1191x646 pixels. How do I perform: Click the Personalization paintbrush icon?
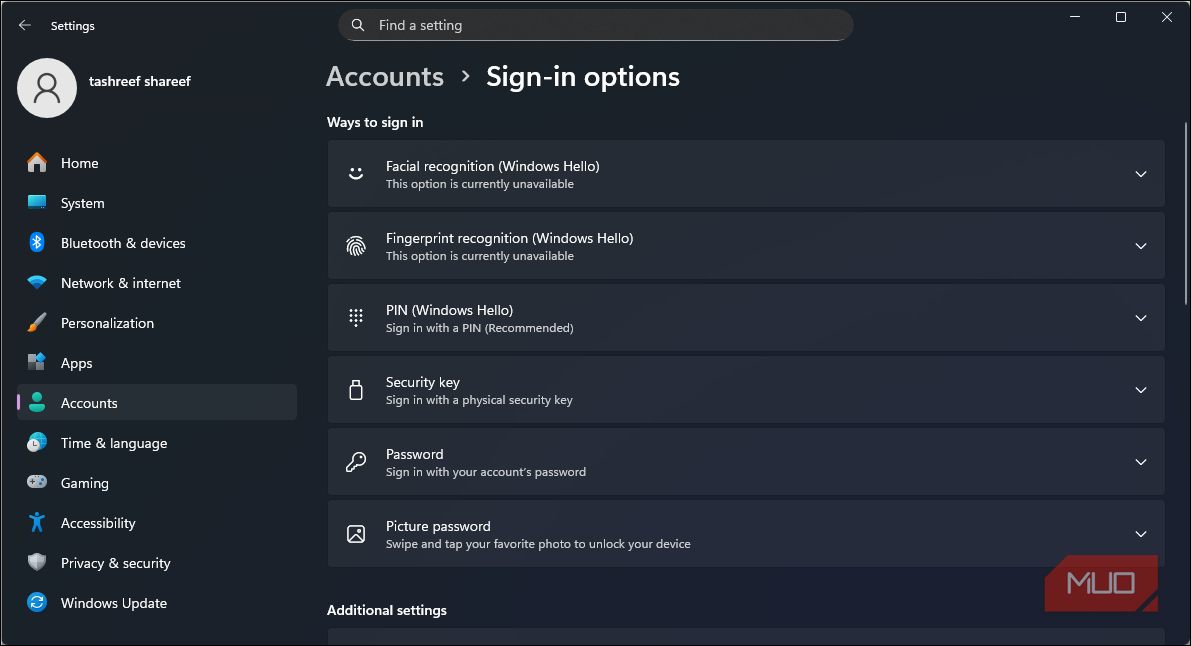click(36, 322)
